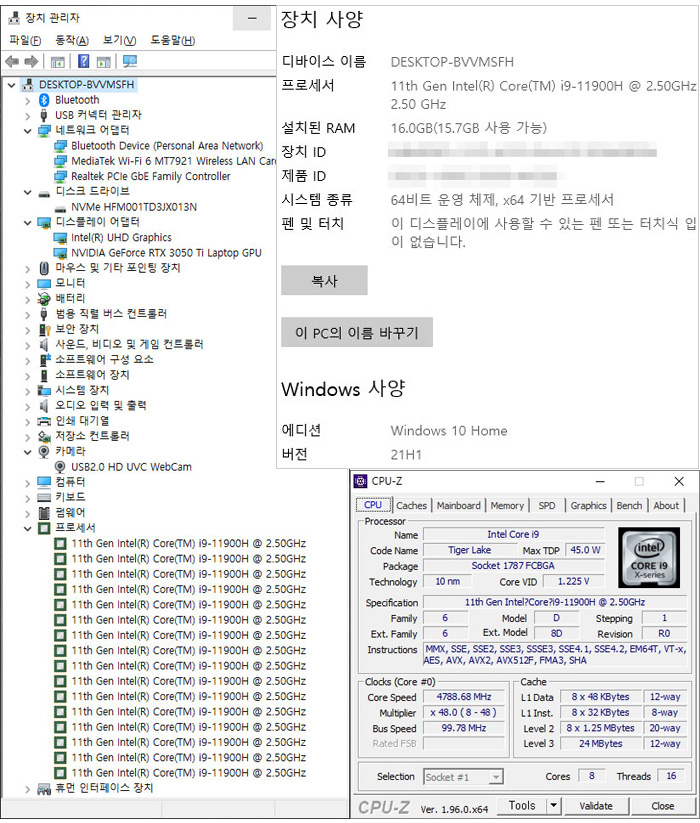Click the Validate button in CPU-Z
700x823 pixels.
pos(596,805)
